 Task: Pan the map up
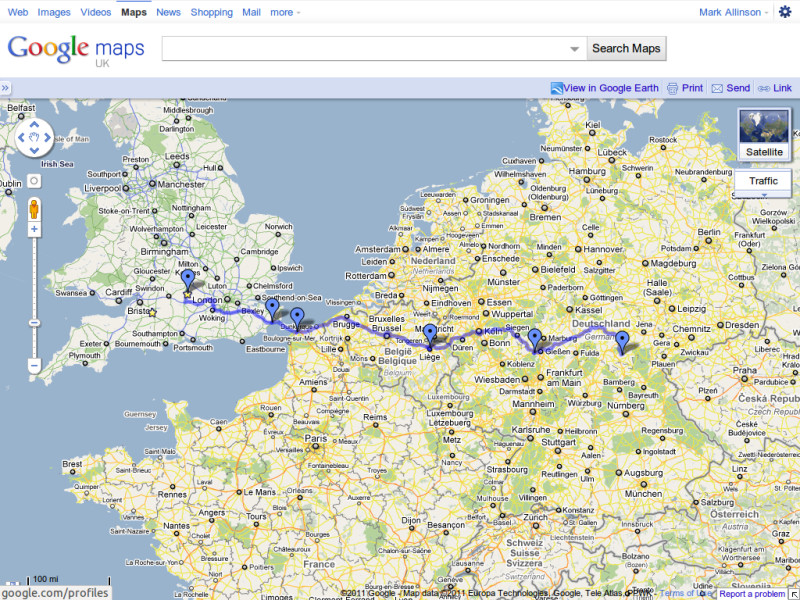(34, 124)
